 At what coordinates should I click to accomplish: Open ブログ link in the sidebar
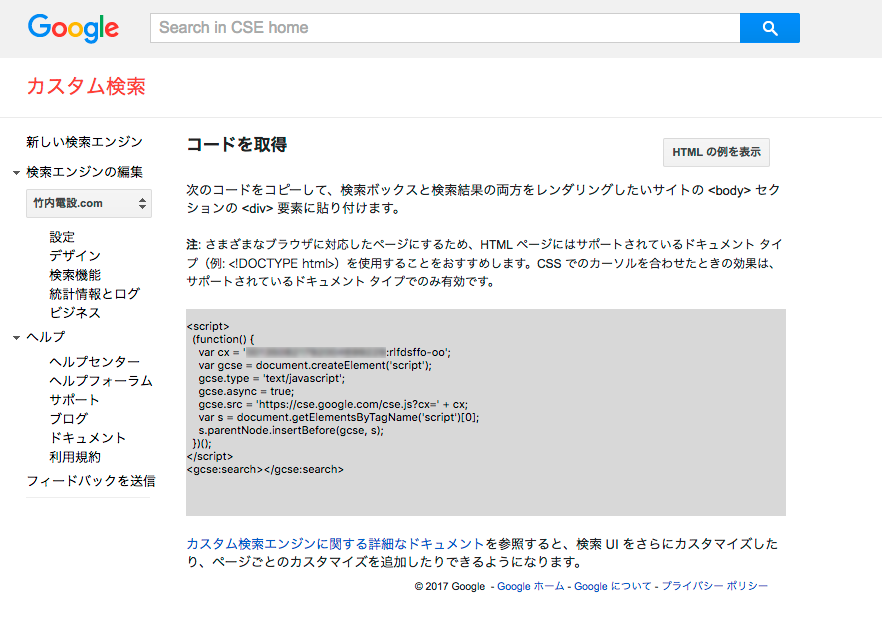pos(69,419)
